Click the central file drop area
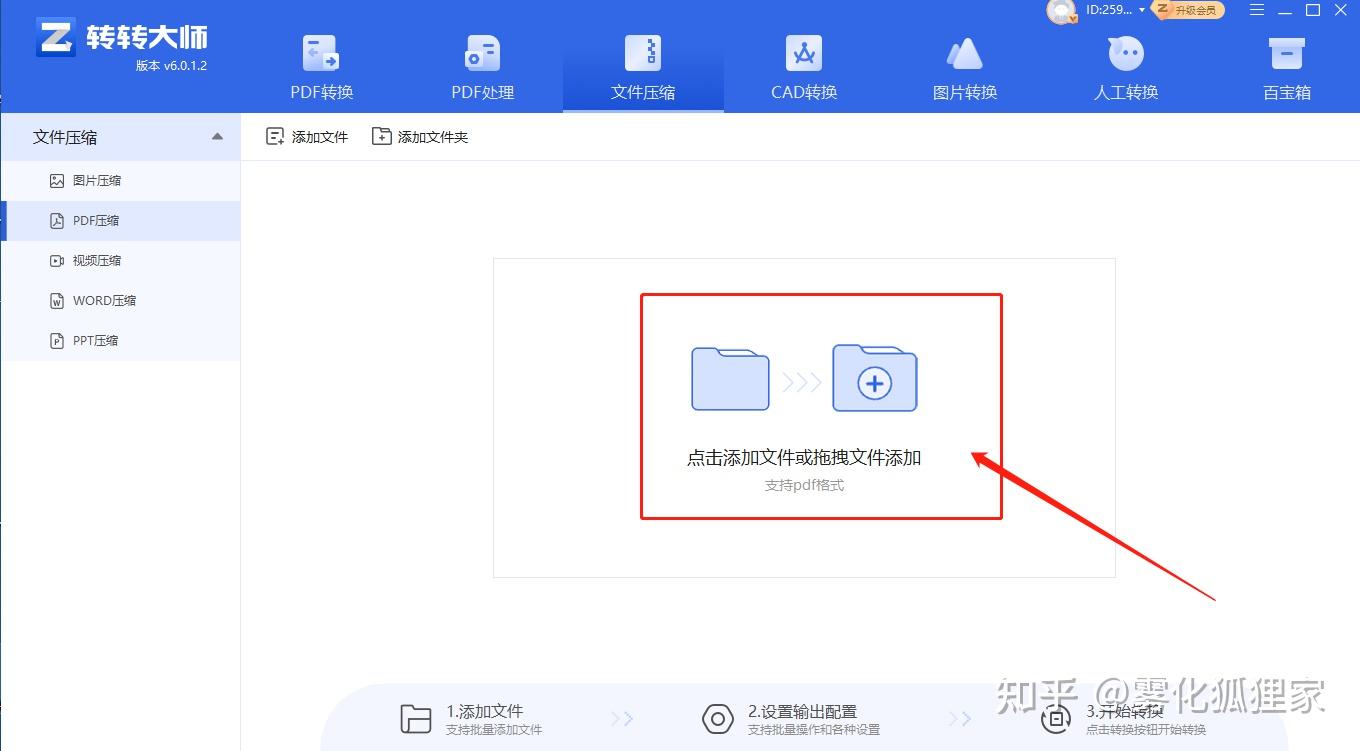1360x751 pixels. click(x=820, y=405)
